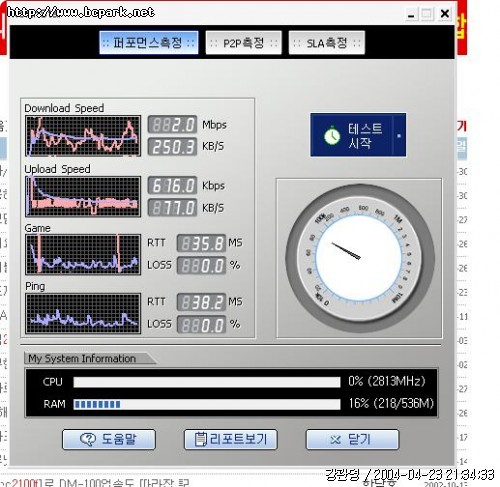Click the green stopwatch icon on test button
Viewport: 500px width, 487px height.
tap(332, 135)
